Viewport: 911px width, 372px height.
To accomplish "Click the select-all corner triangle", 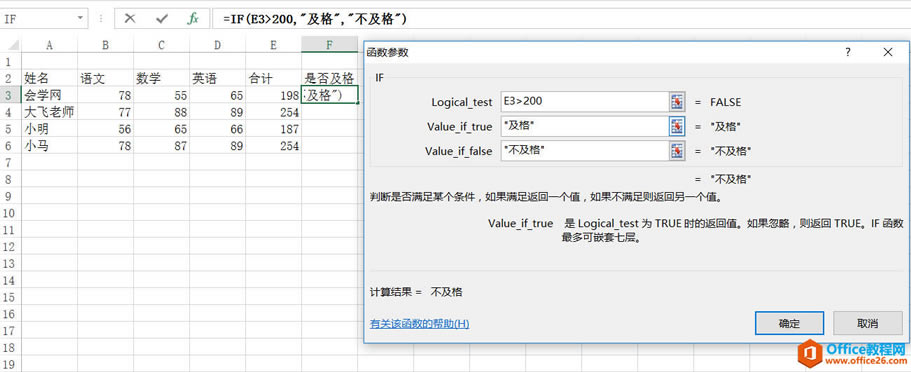I will pos(13,45).
